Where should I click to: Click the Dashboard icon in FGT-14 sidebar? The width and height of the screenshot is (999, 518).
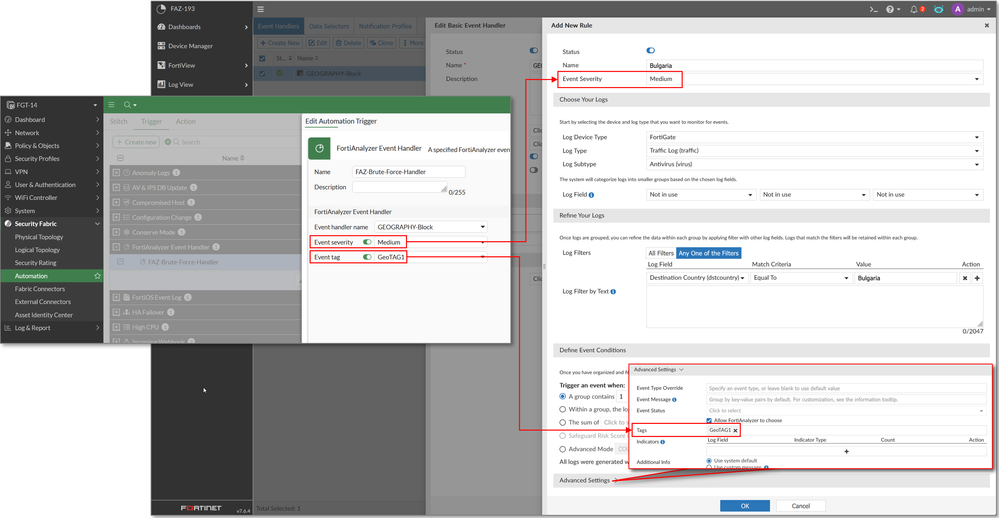click(x=8, y=120)
